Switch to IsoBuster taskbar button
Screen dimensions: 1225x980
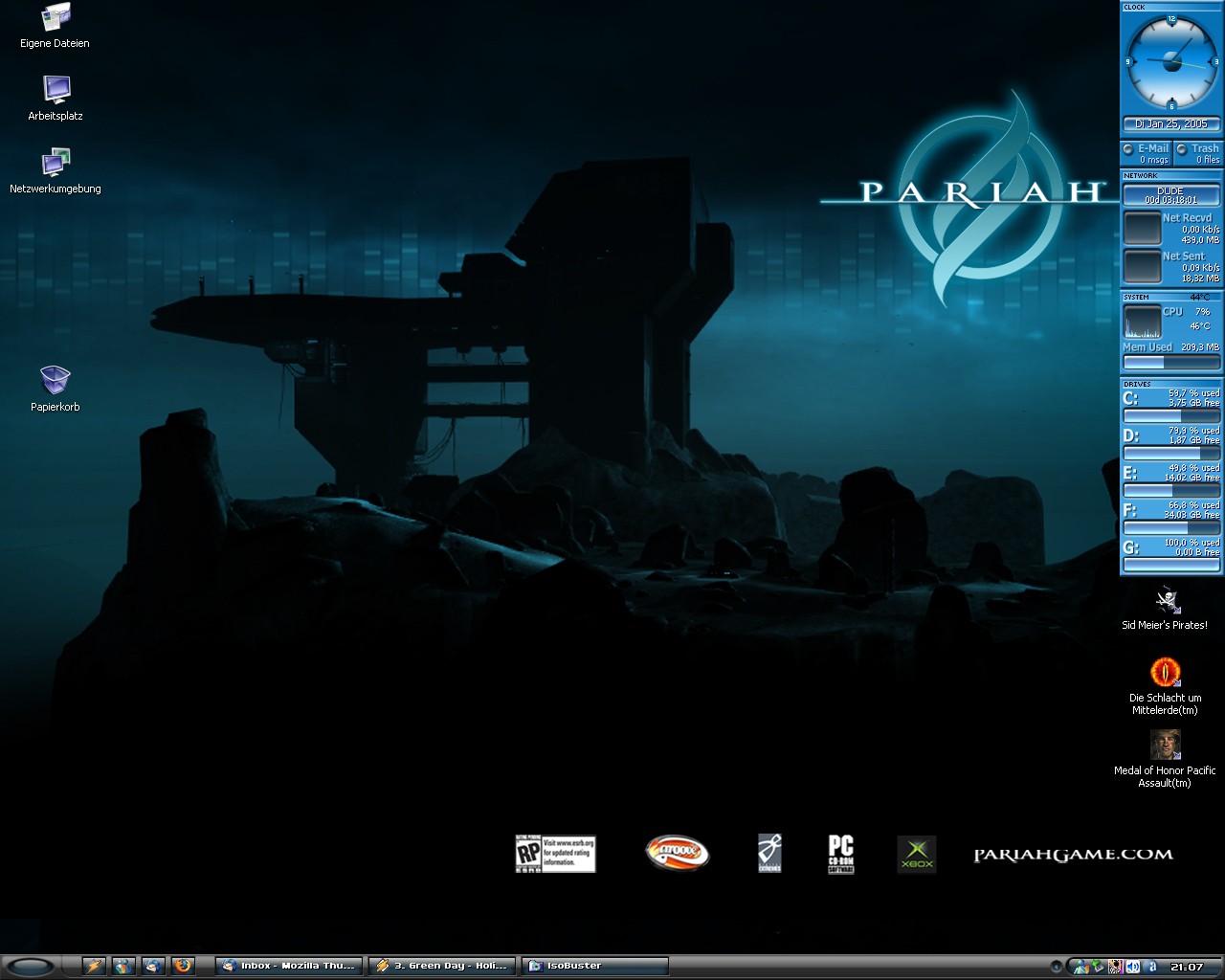point(595,966)
